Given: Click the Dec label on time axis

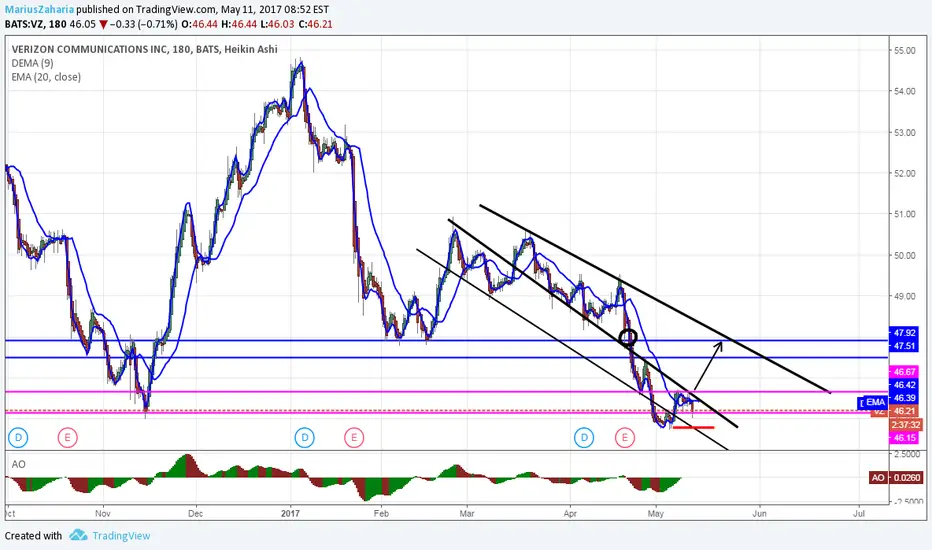Looking at the screenshot, I should [x=196, y=513].
